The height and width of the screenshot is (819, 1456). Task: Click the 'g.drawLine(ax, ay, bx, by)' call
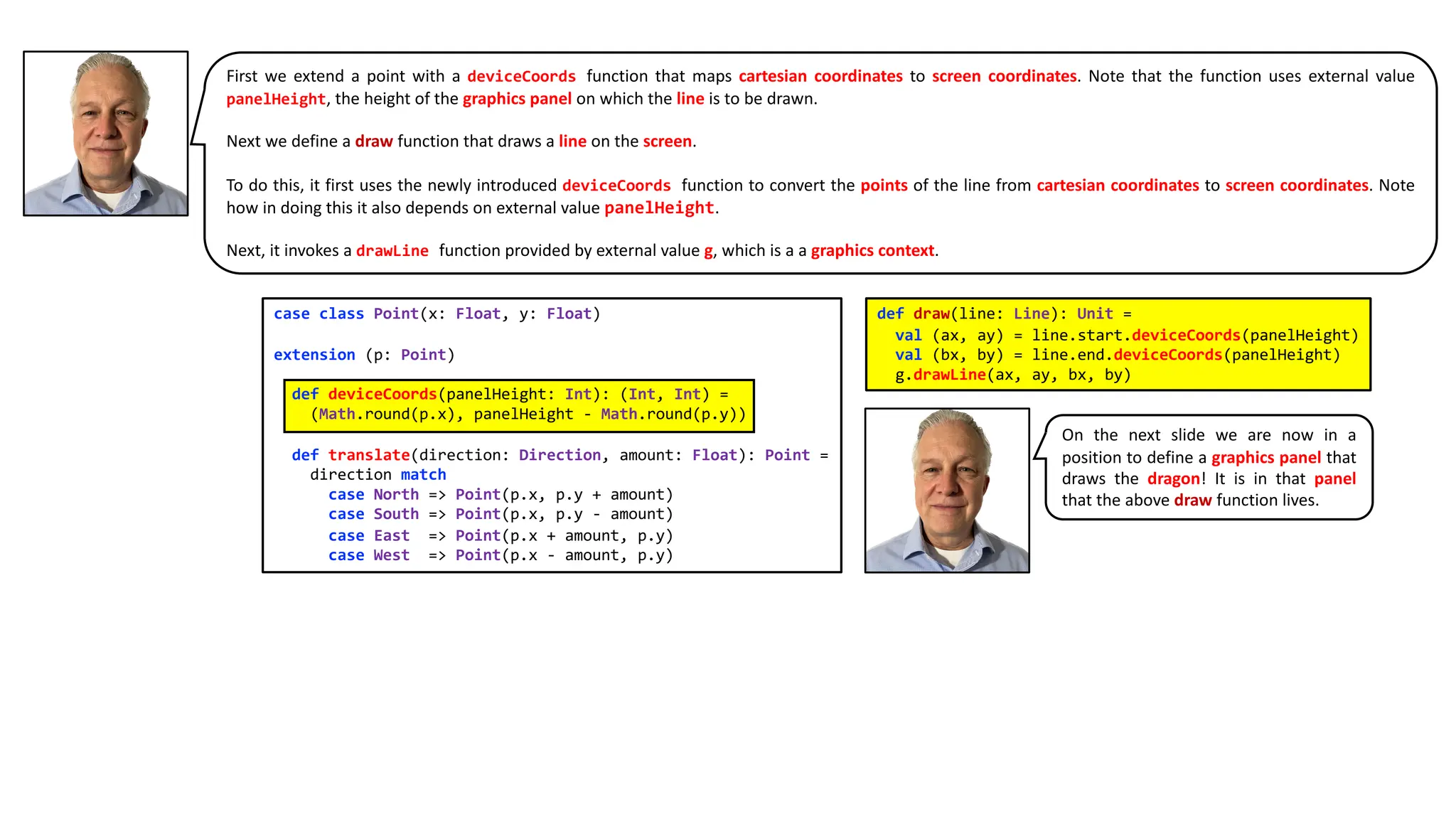pos(1012,375)
